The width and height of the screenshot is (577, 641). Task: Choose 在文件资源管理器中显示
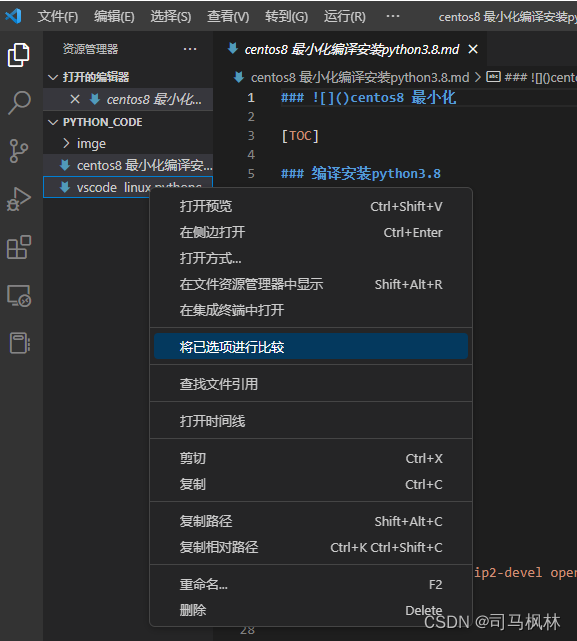(311, 284)
